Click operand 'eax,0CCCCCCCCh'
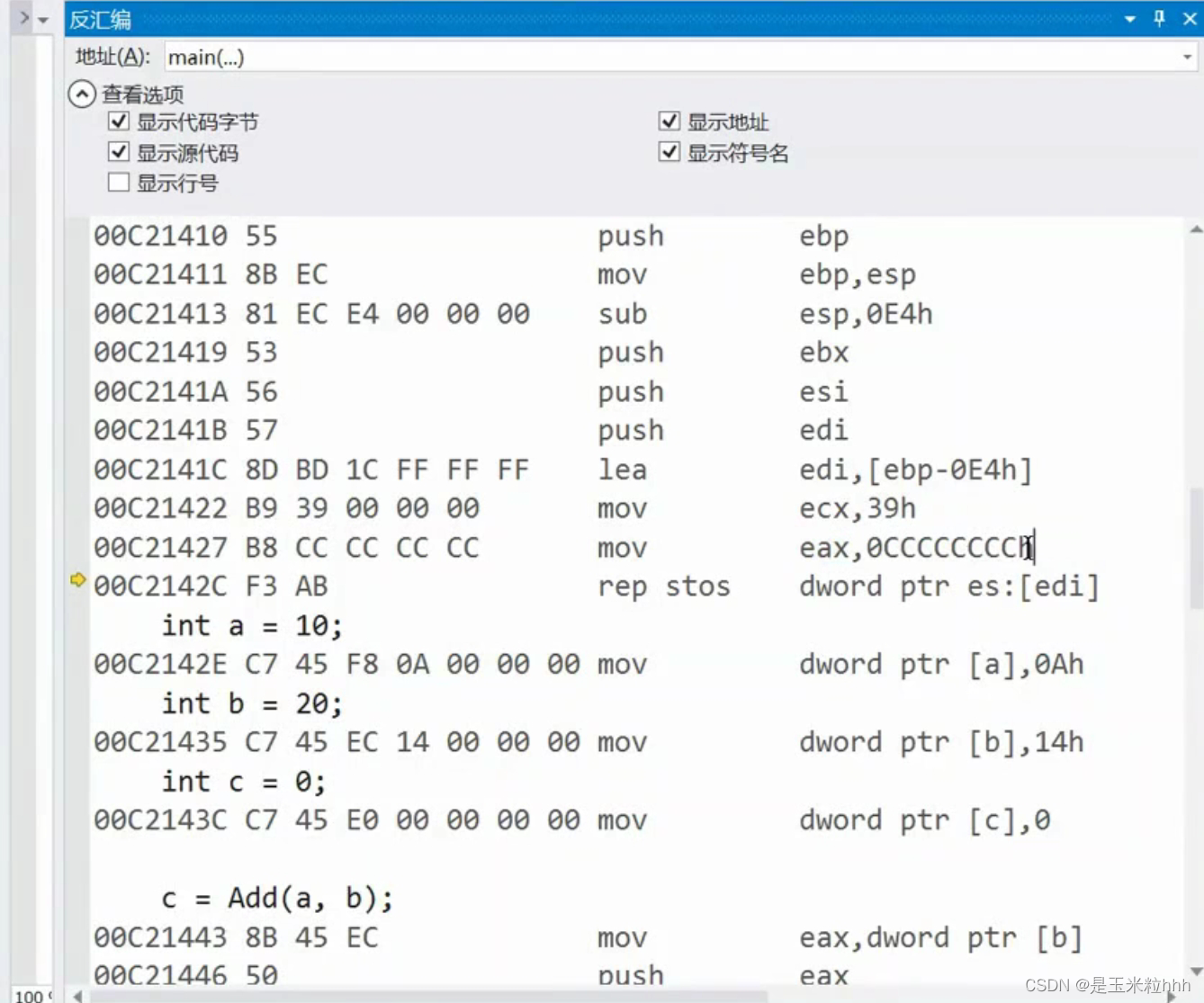This screenshot has height=1003, width=1204. pos(917,548)
